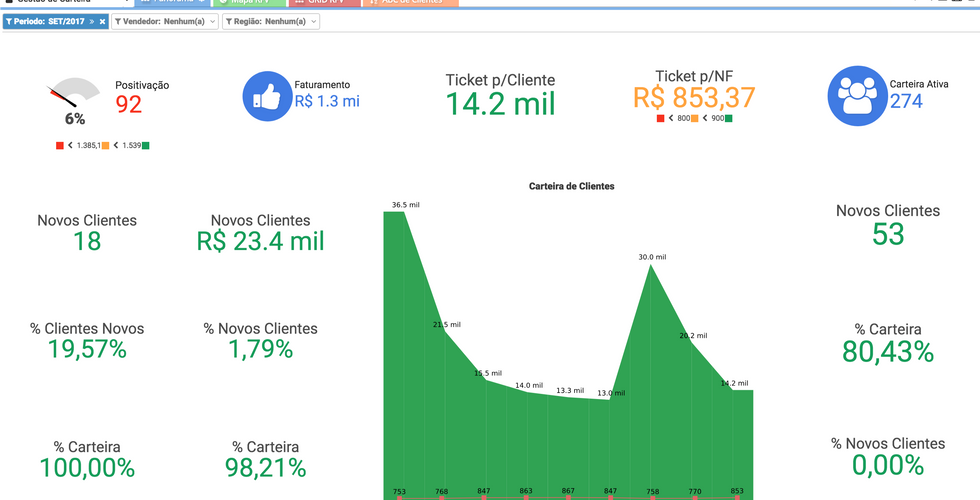Click the Vendedor: Nenhum(a) filter label

pyautogui.click(x=164, y=21)
